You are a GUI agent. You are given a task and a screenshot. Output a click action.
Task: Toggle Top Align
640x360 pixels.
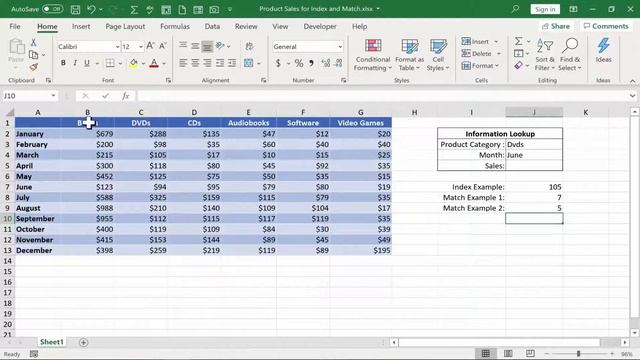click(x=183, y=46)
